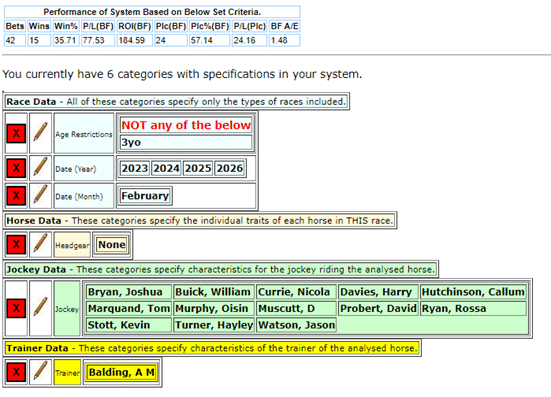Delete the Trainer category with red X
Screen dimensions: 551x397
pos(16,372)
